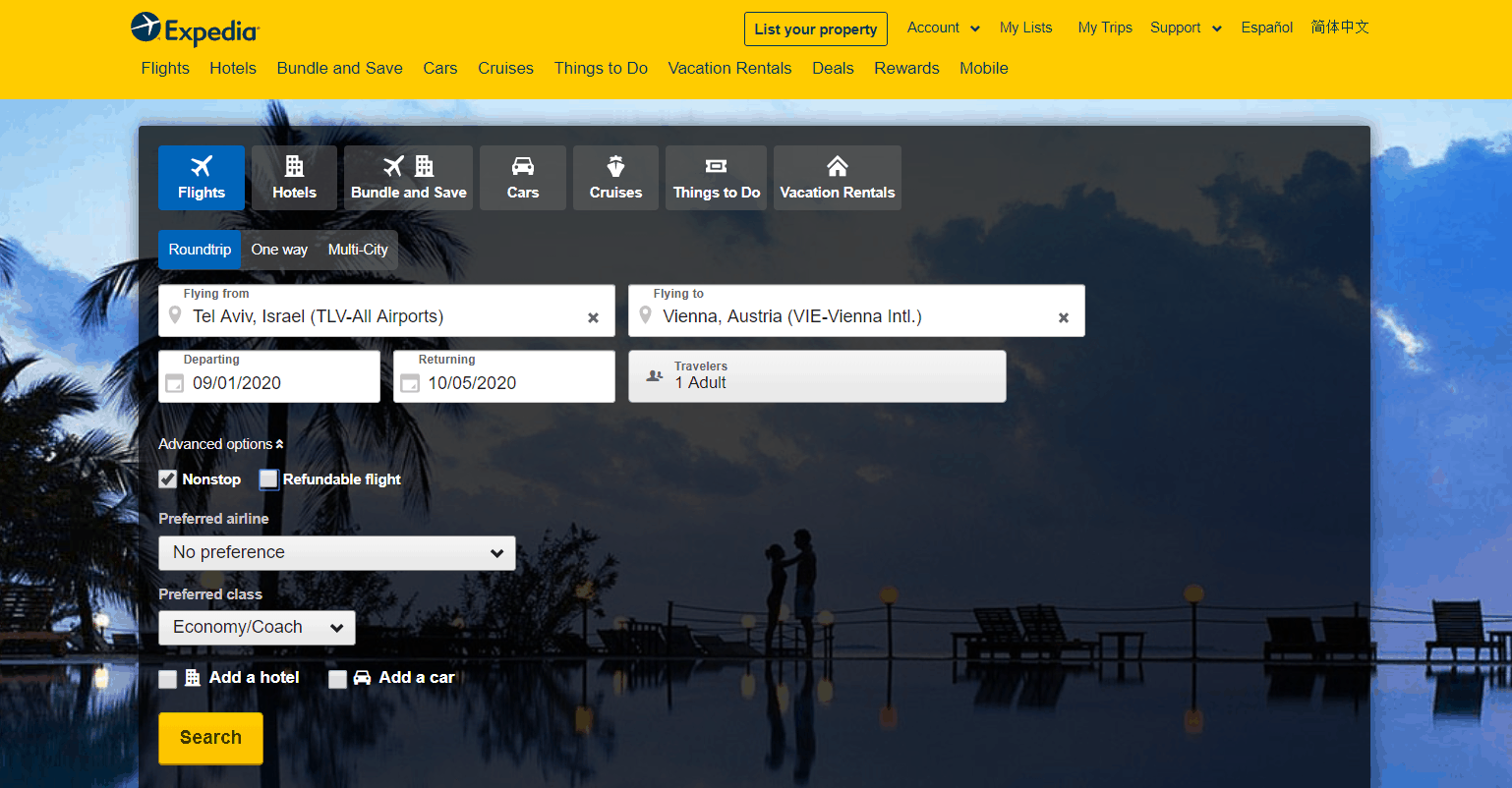Open the Departing date calendar icon
The height and width of the screenshot is (788, 1512).
click(x=174, y=383)
